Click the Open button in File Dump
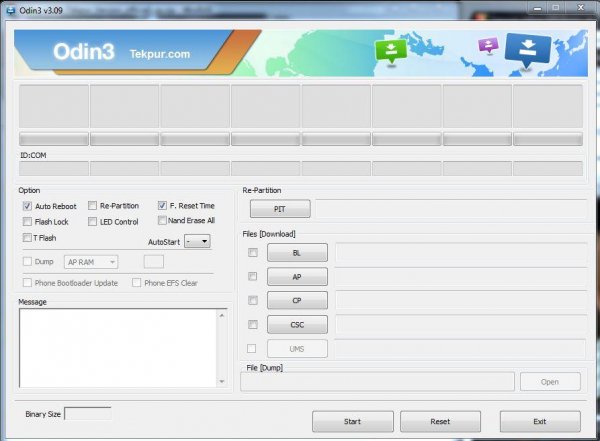Image resolution: width=600 pixels, height=441 pixels. tap(550, 382)
